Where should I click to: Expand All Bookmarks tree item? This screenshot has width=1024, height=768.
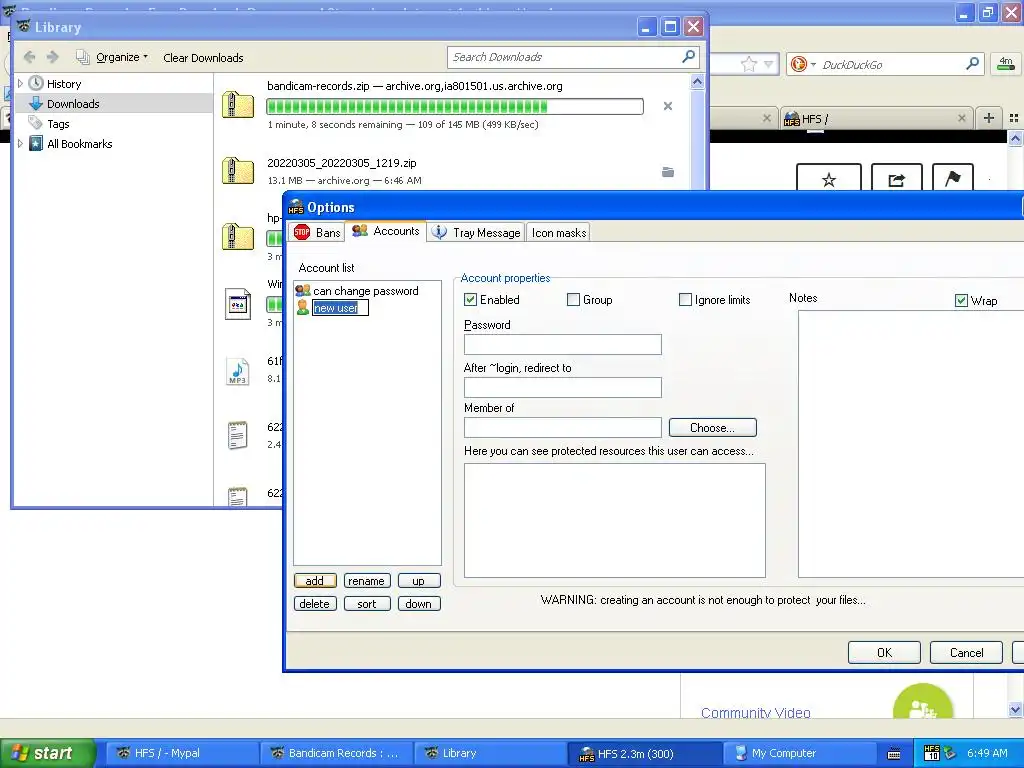20,144
